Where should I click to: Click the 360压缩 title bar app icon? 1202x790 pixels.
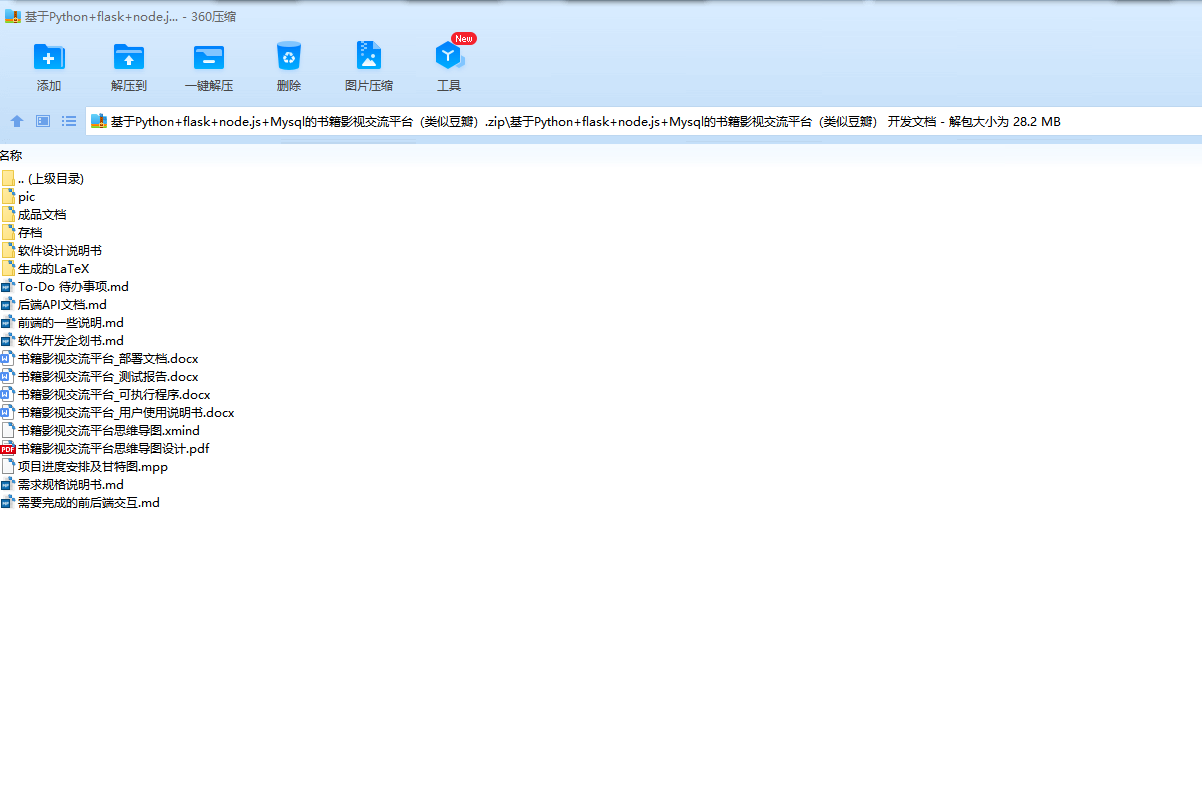[13, 17]
